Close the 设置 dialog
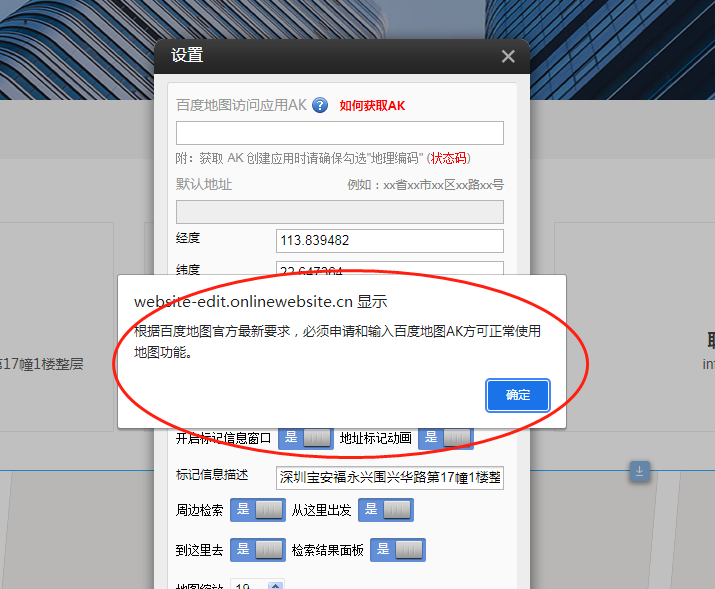 508,57
